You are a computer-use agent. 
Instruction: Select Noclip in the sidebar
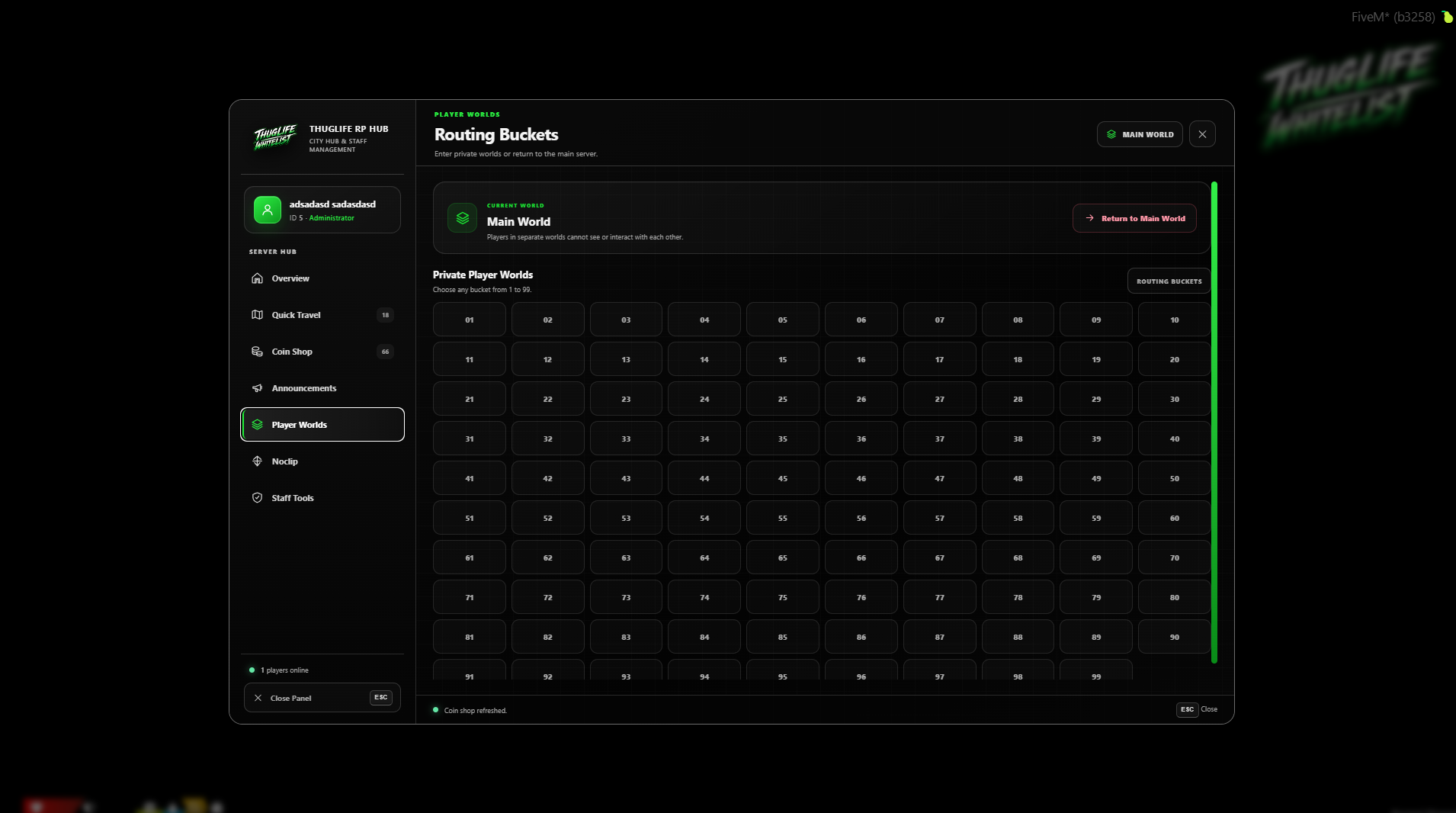322,461
